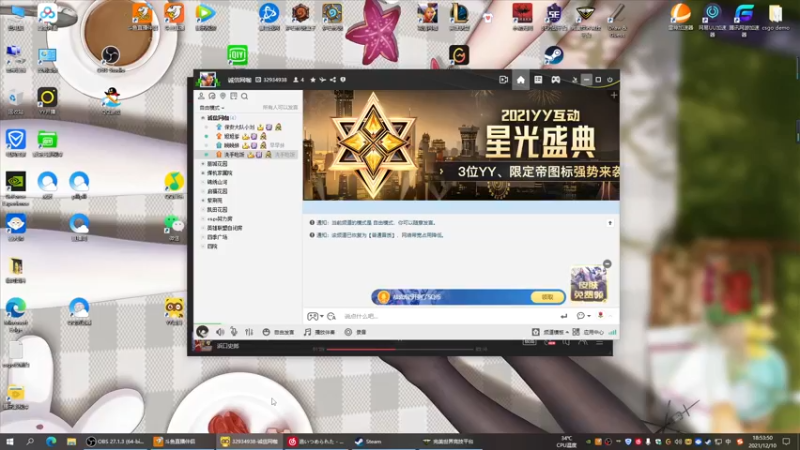Dismiss the floating promo thumbnail
This screenshot has width=800, height=450.
click(607, 264)
